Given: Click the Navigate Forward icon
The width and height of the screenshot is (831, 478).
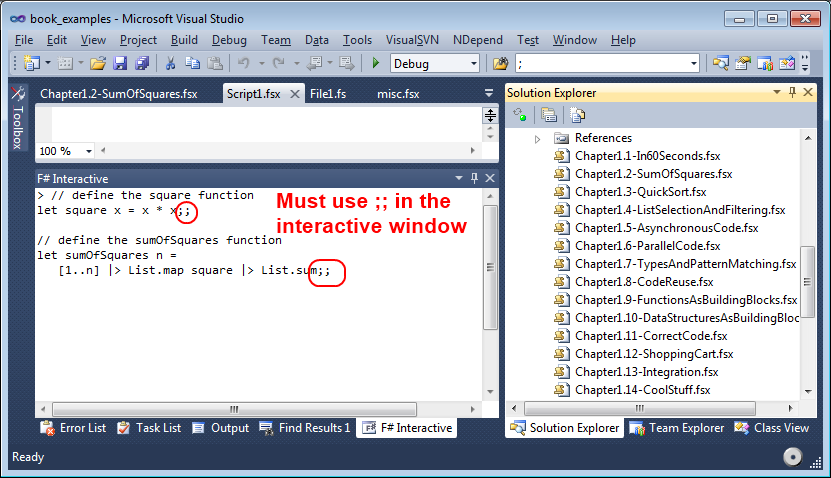Looking at the screenshot, I should pos(347,64).
